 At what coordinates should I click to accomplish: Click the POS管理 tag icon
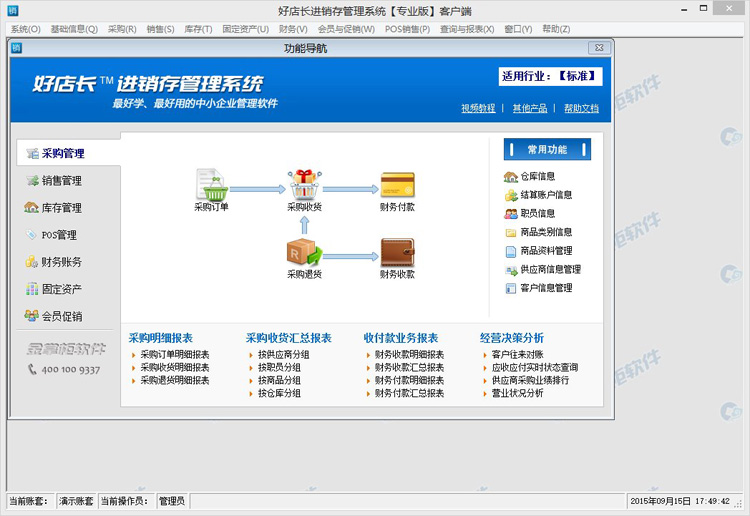pyautogui.click(x=31, y=235)
